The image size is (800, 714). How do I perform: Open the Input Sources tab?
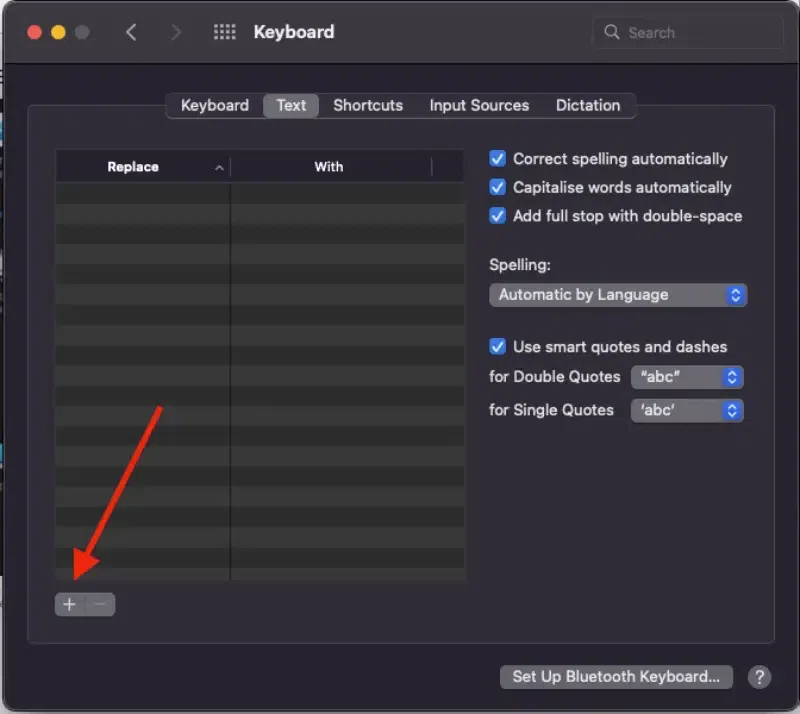click(x=479, y=105)
